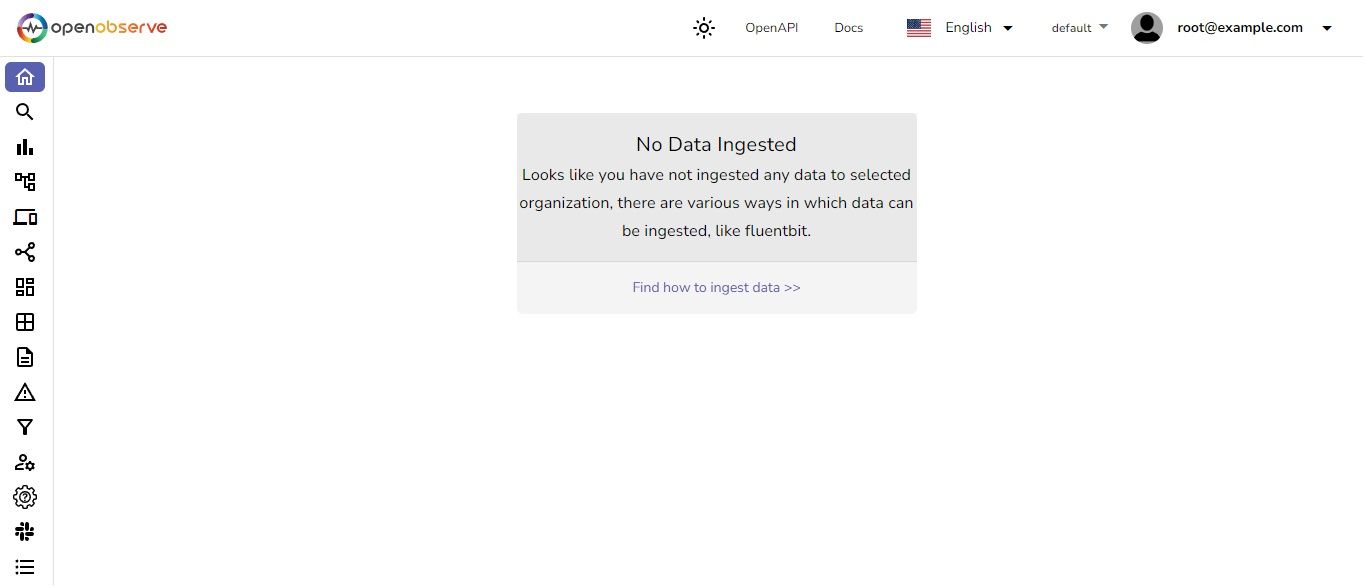1366x588 pixels.
Task: Open Pipelines share-node icon
Action: [25, 252]
